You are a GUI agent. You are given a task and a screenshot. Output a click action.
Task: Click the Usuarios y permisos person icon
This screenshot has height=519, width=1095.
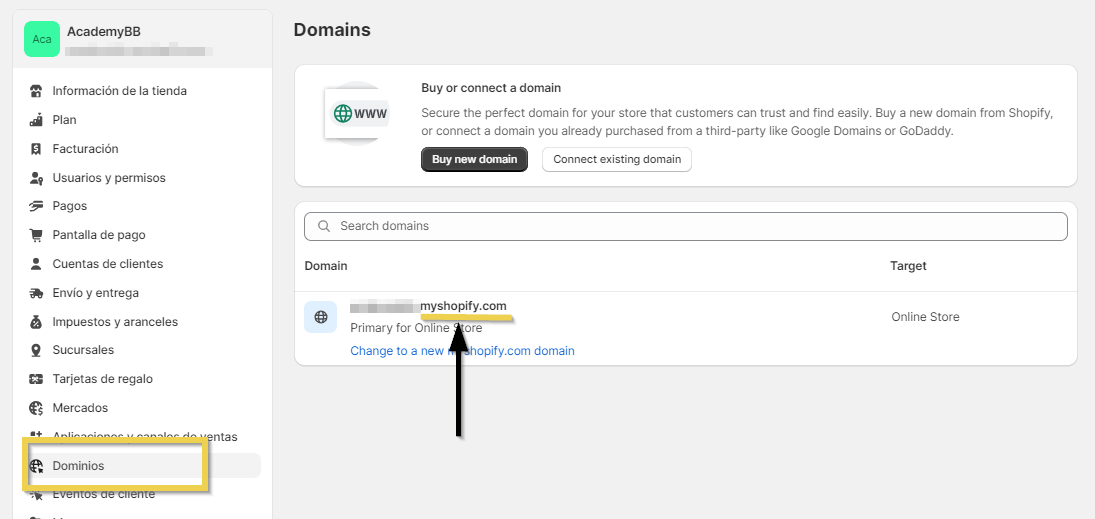(37, 178)
